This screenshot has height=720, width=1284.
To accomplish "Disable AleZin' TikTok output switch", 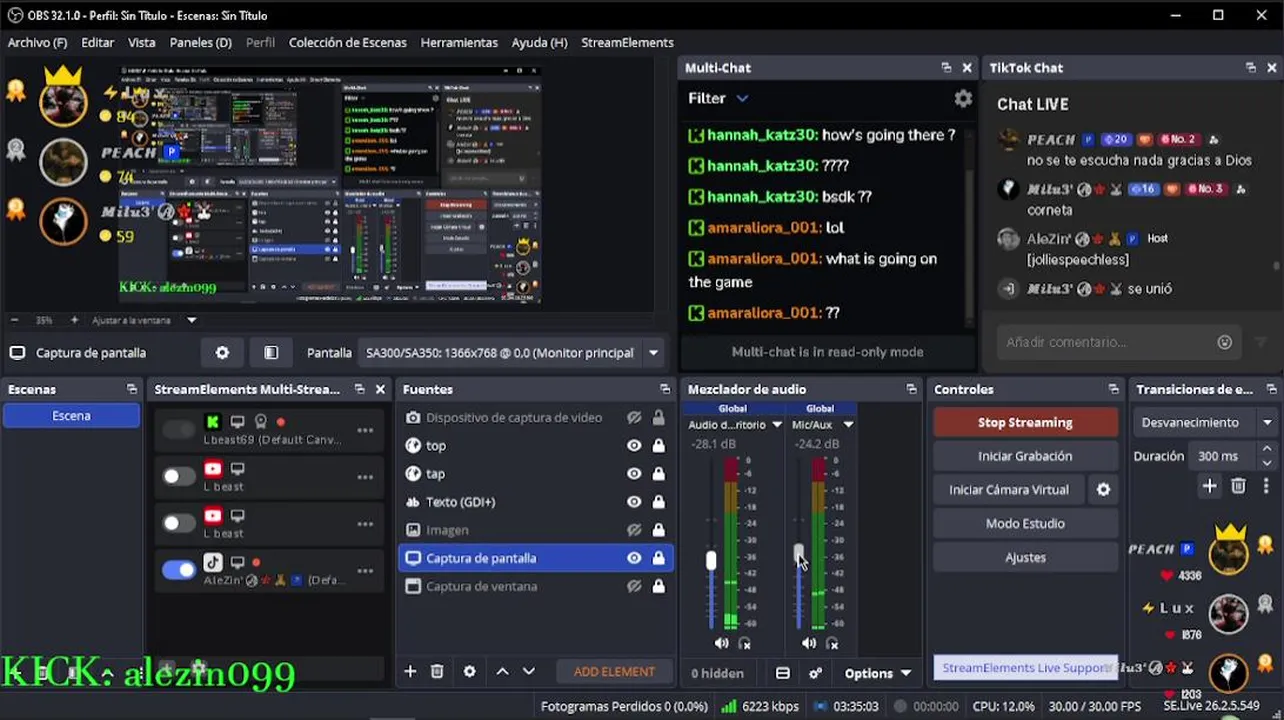I will [x=179, y=570].
